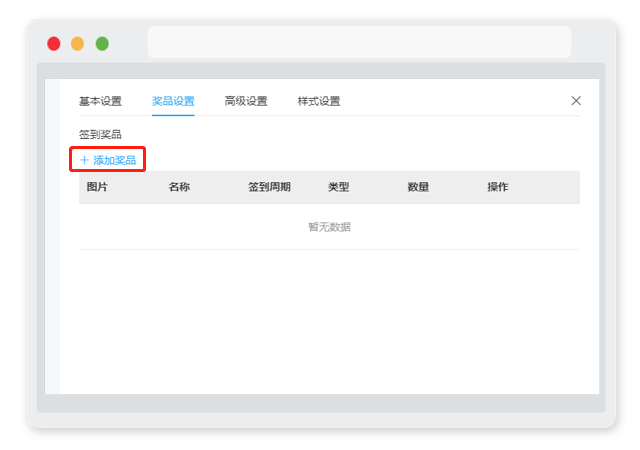Click the 签到周期 column header
Screen dimensions: 640x450
[x=269, y=187]
